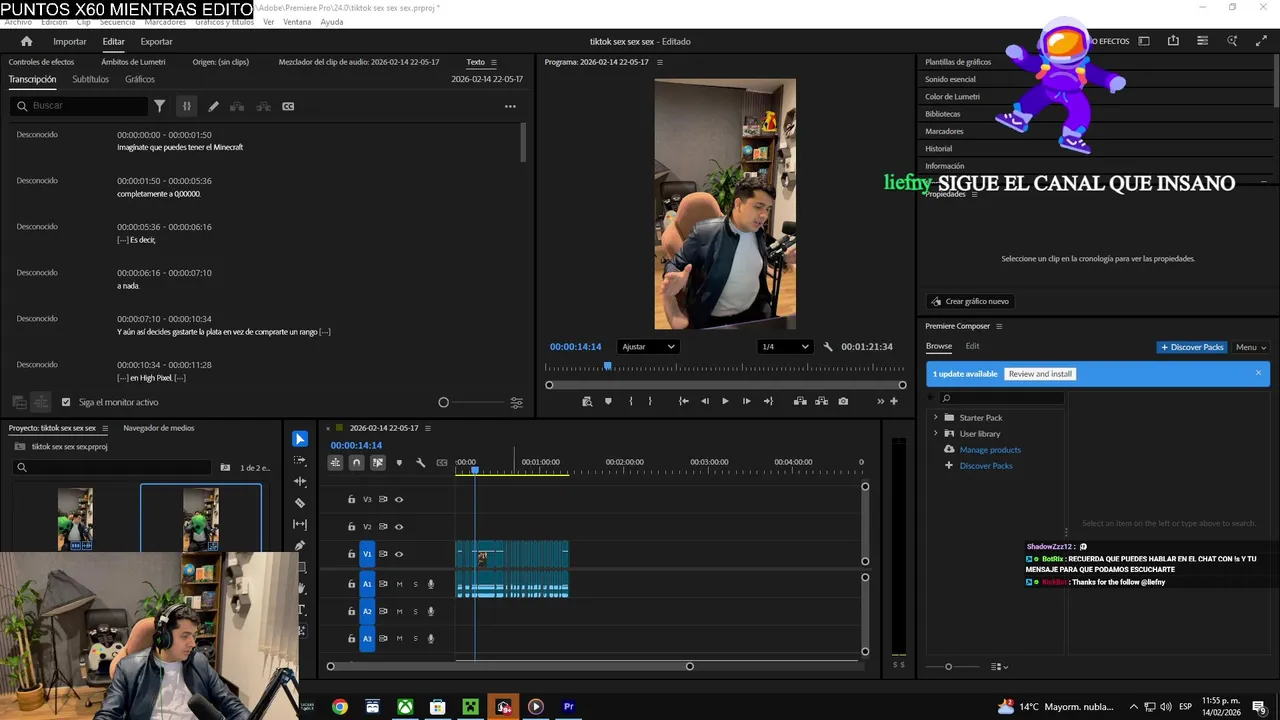Enable voice-over record on A3 track
The width and height of the screenshot is (1280, 720).
coord(431,638)
